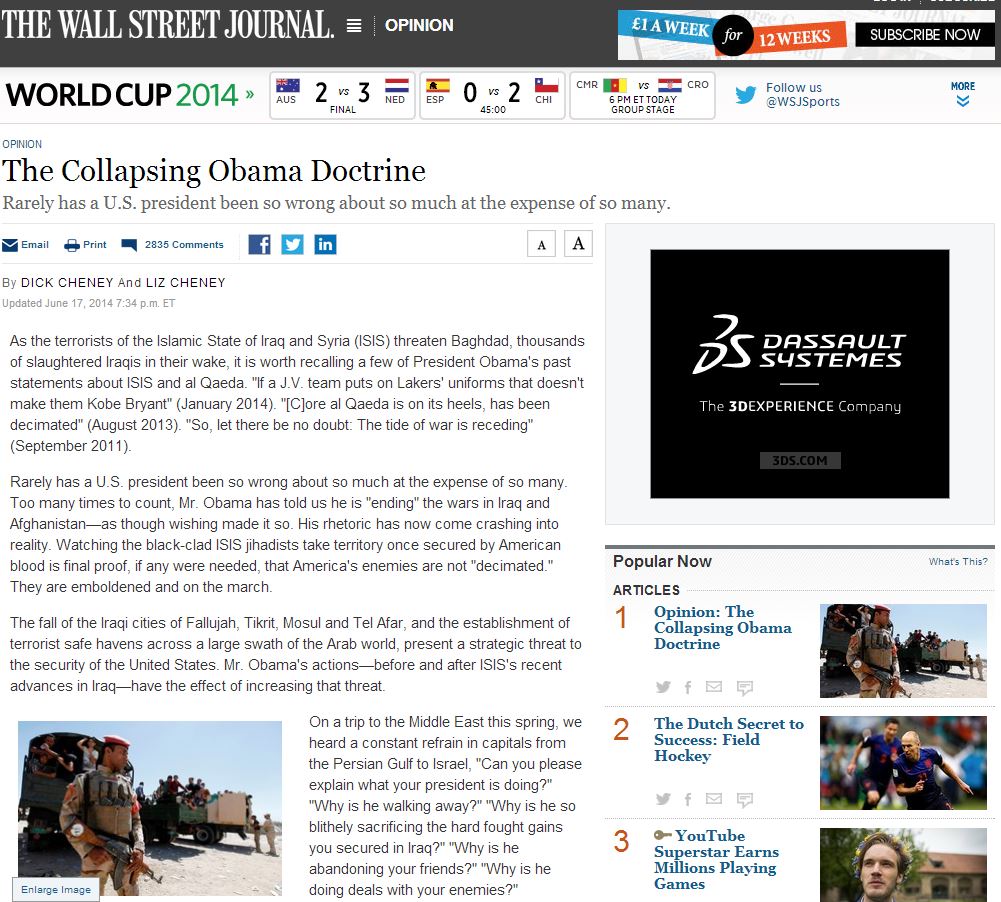Click the What's This? link
The height and width of the screenshot is (902, 1001).
click(957, 562)
